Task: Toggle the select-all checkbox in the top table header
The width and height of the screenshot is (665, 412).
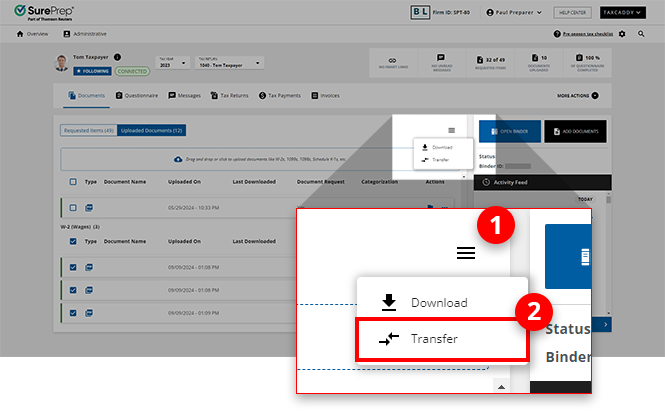Action: [x=72, y=182]
